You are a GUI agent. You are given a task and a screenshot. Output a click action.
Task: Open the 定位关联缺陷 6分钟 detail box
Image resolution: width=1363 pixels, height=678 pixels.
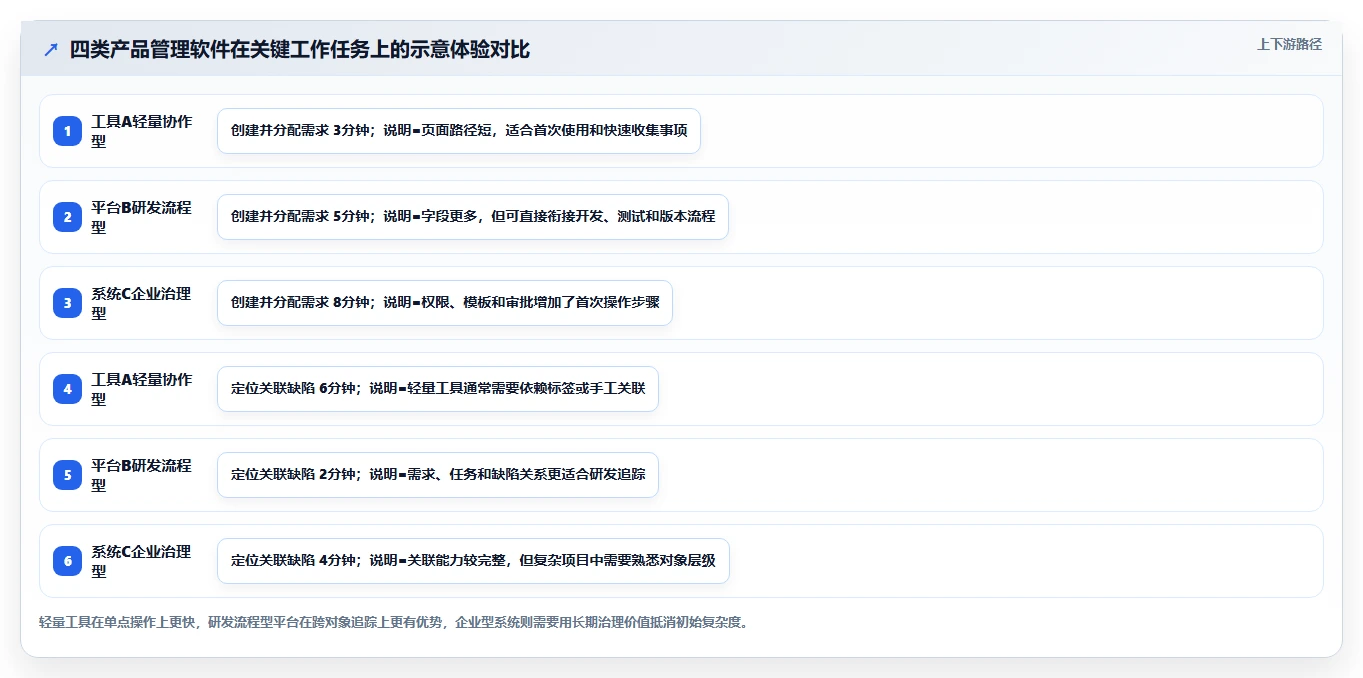pos(438,389)
